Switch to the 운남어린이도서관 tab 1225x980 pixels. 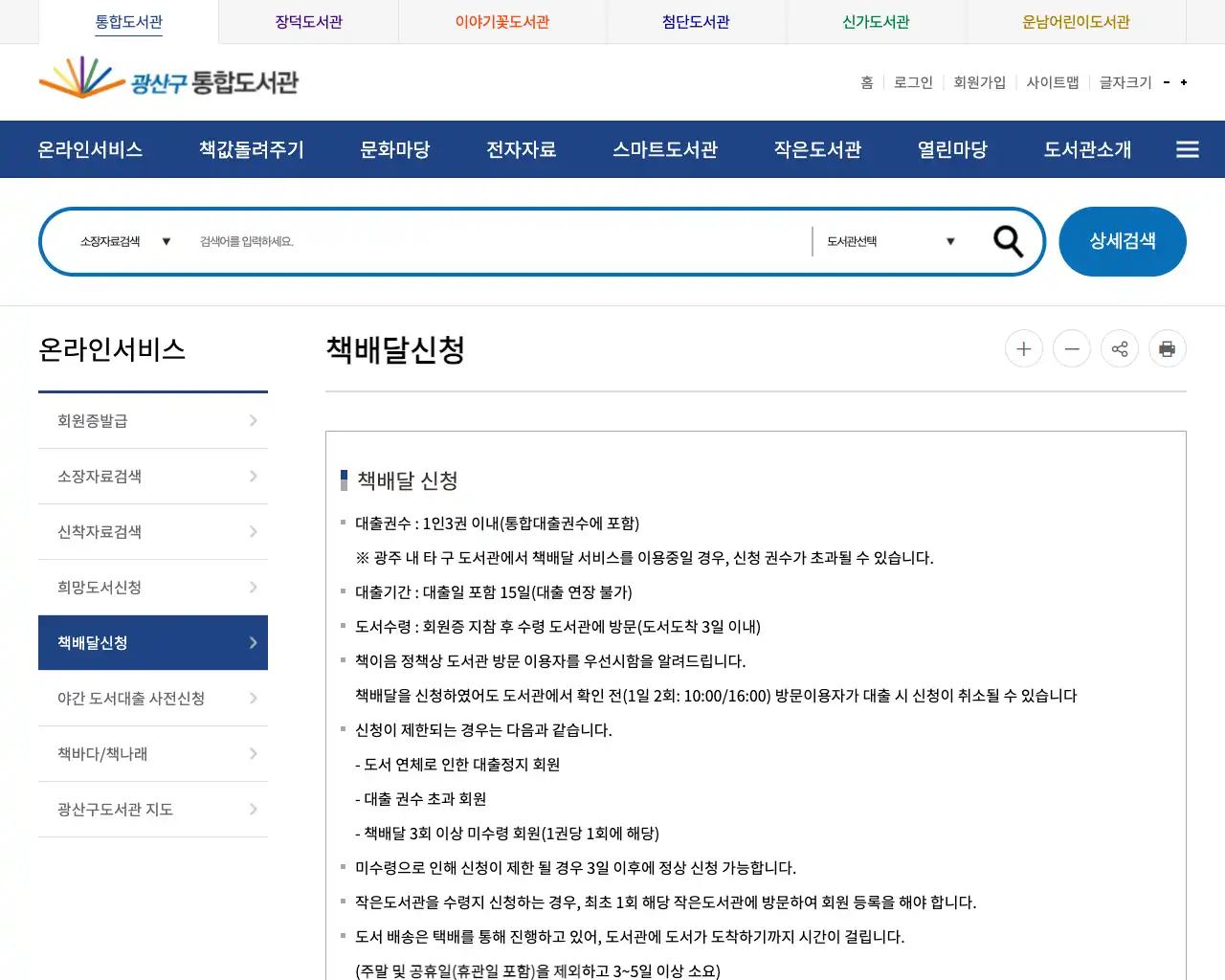pyautogui.click(x=1076, y=22)
